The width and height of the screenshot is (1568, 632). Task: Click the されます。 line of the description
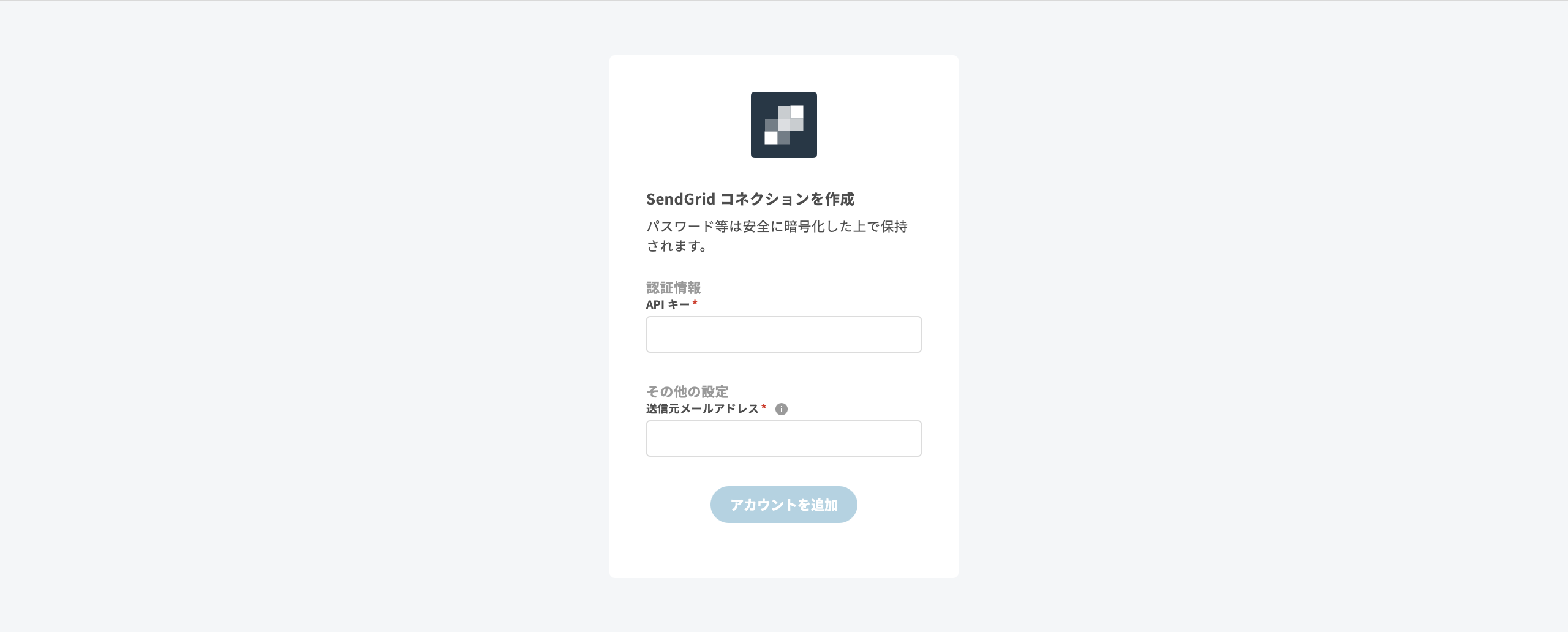(x=677, y=246)
